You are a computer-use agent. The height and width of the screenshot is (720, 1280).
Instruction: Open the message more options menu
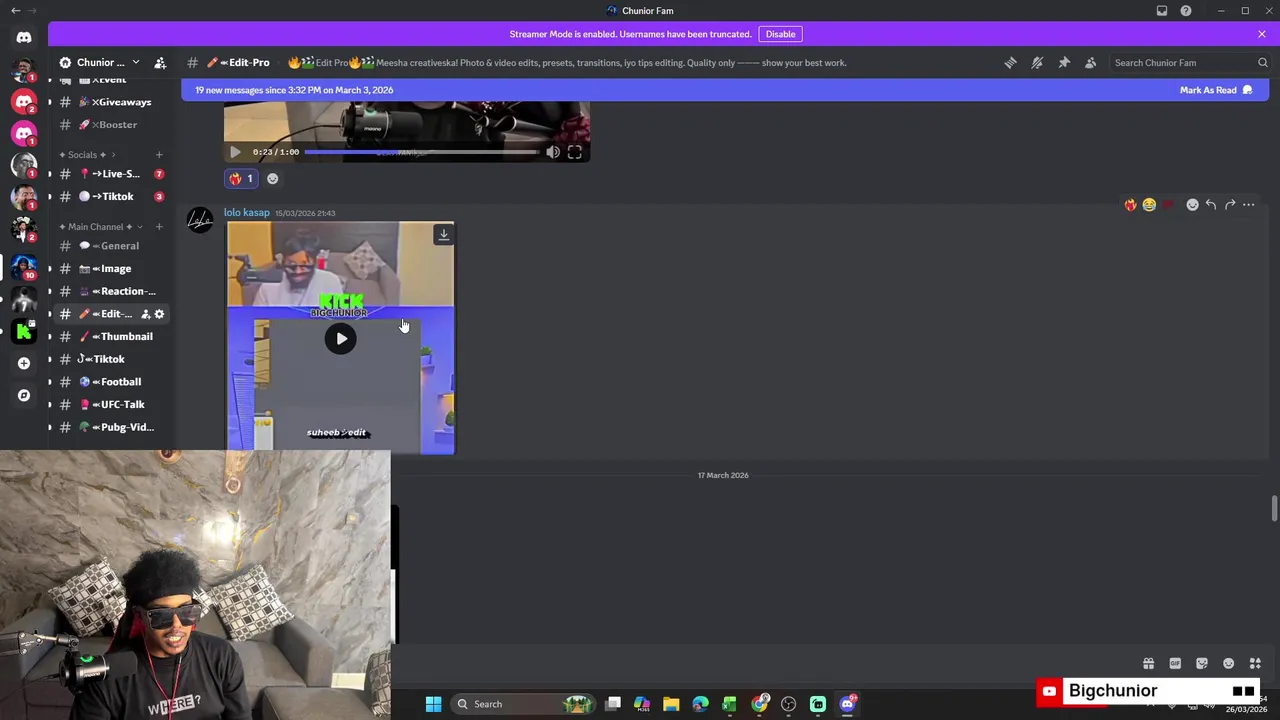[x=1249, y=205]
